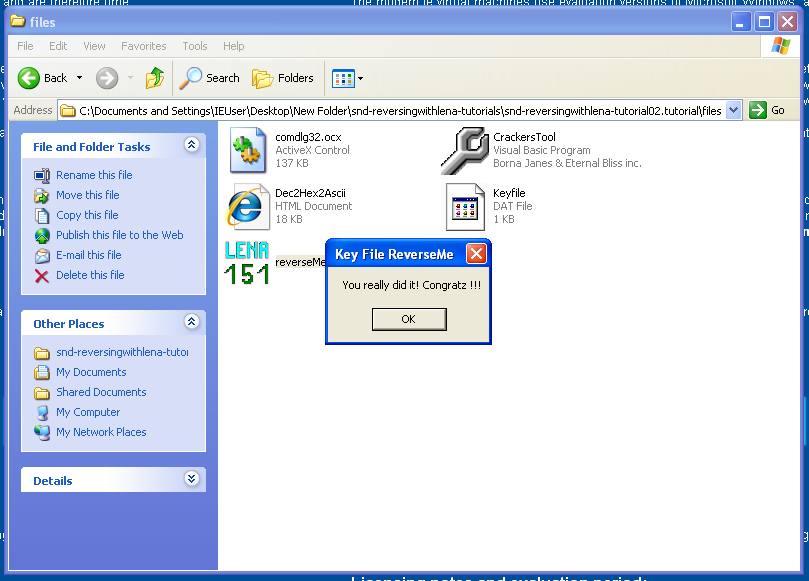Click OK in Key File ReverseMe dialog
The height and width of the screenshot is (581, 809).
click(x=409, y=319)
